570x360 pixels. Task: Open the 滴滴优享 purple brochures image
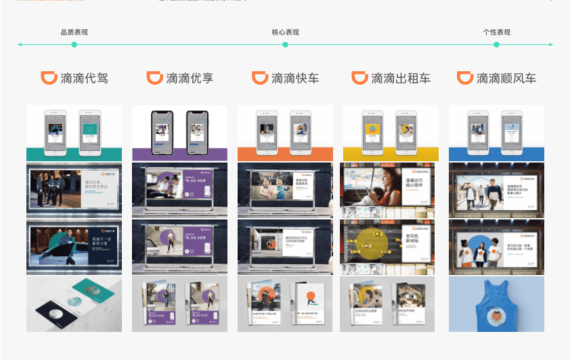[180, 304]
